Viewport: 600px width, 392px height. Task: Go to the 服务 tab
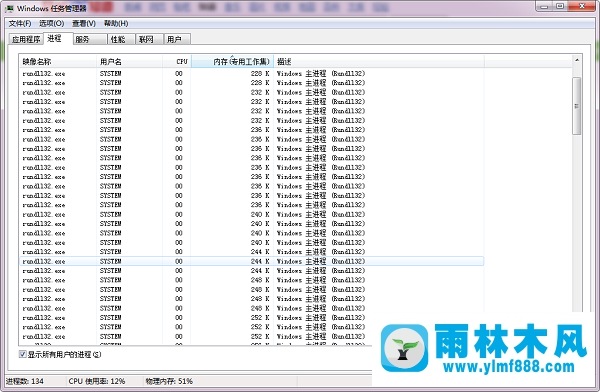pos(90,39)
